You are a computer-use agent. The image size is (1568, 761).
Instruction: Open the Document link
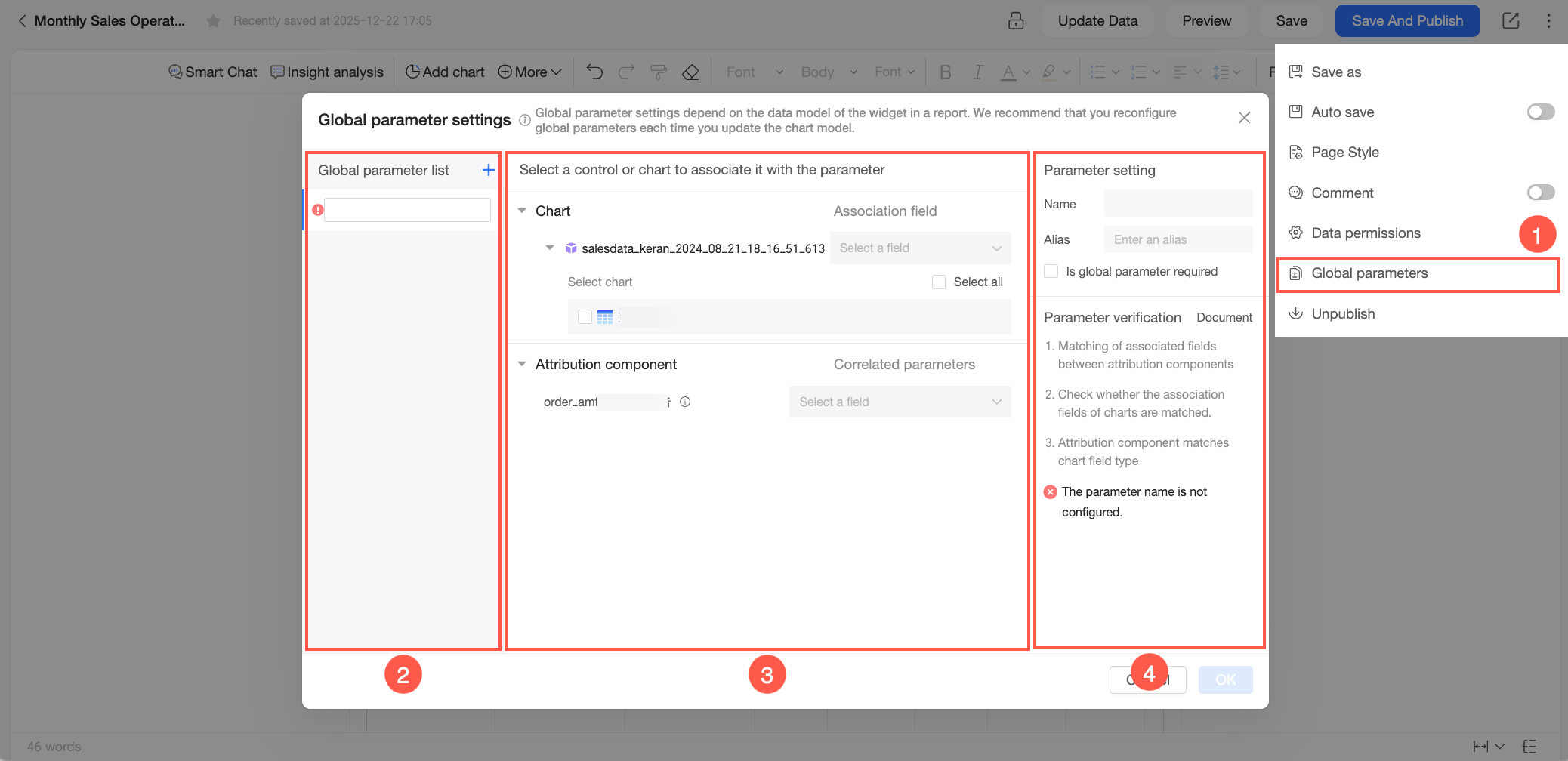[x=1224, y=317]
